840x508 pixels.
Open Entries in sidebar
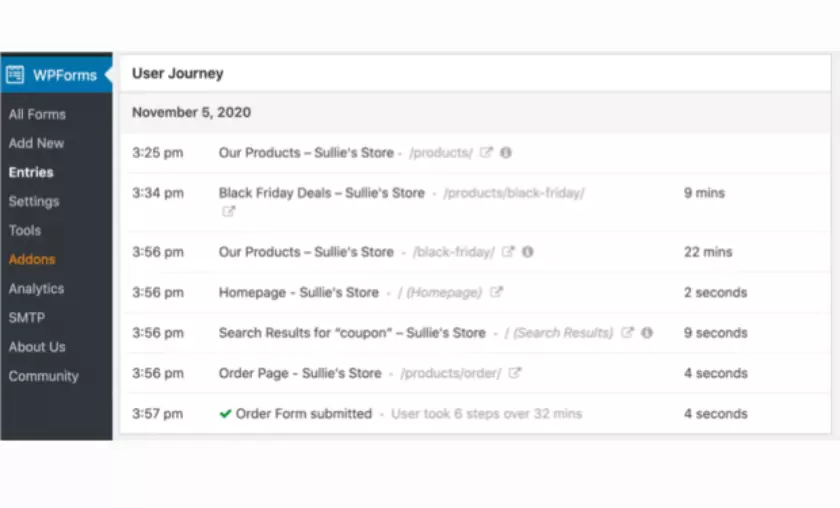click(x=31, y=172)
